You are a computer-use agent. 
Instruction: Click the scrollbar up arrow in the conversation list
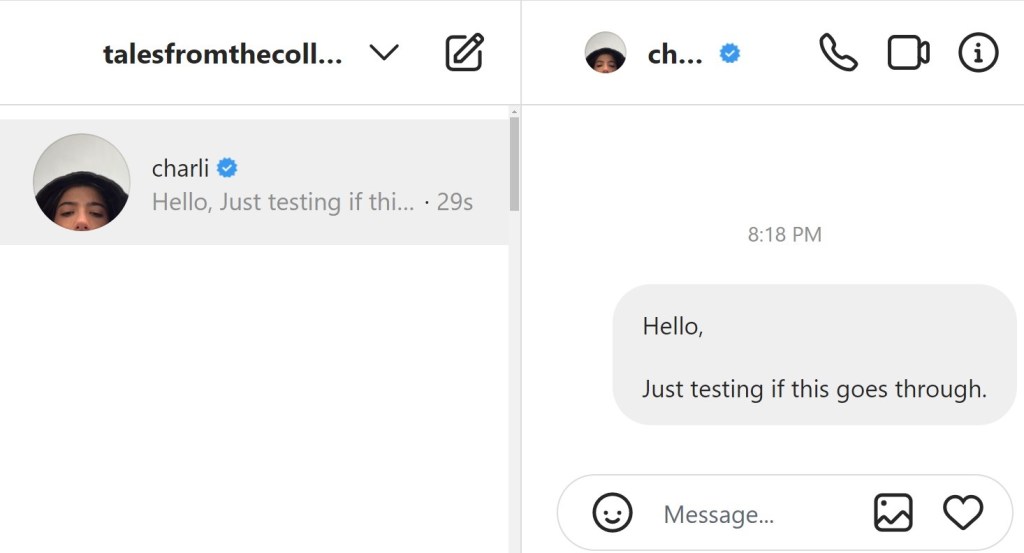click(x=514, y=112)
